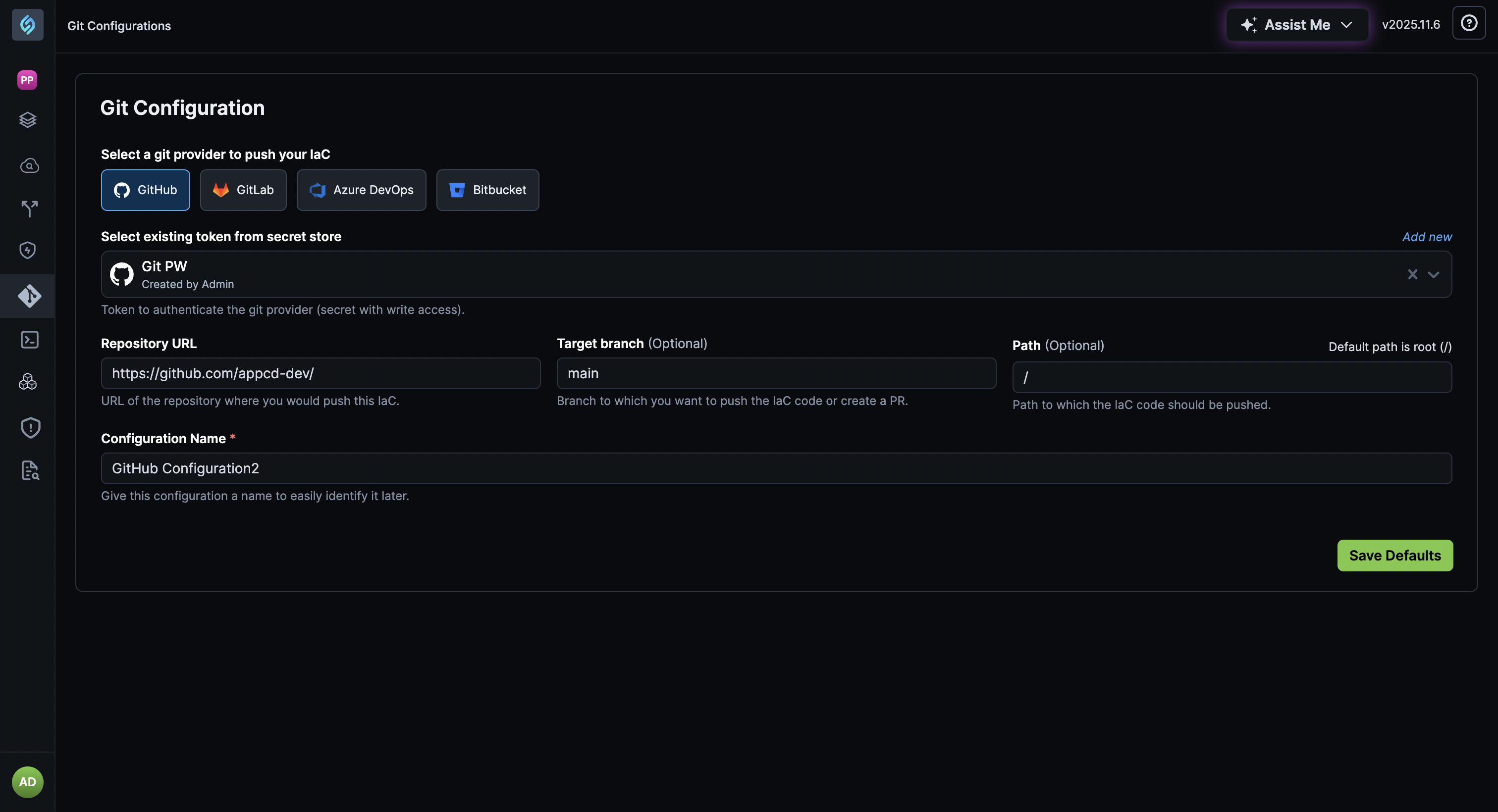Select the cloud discovery icon in sidebar
The height and width of the screenshot is (812, 1498).
click(27, 165)
